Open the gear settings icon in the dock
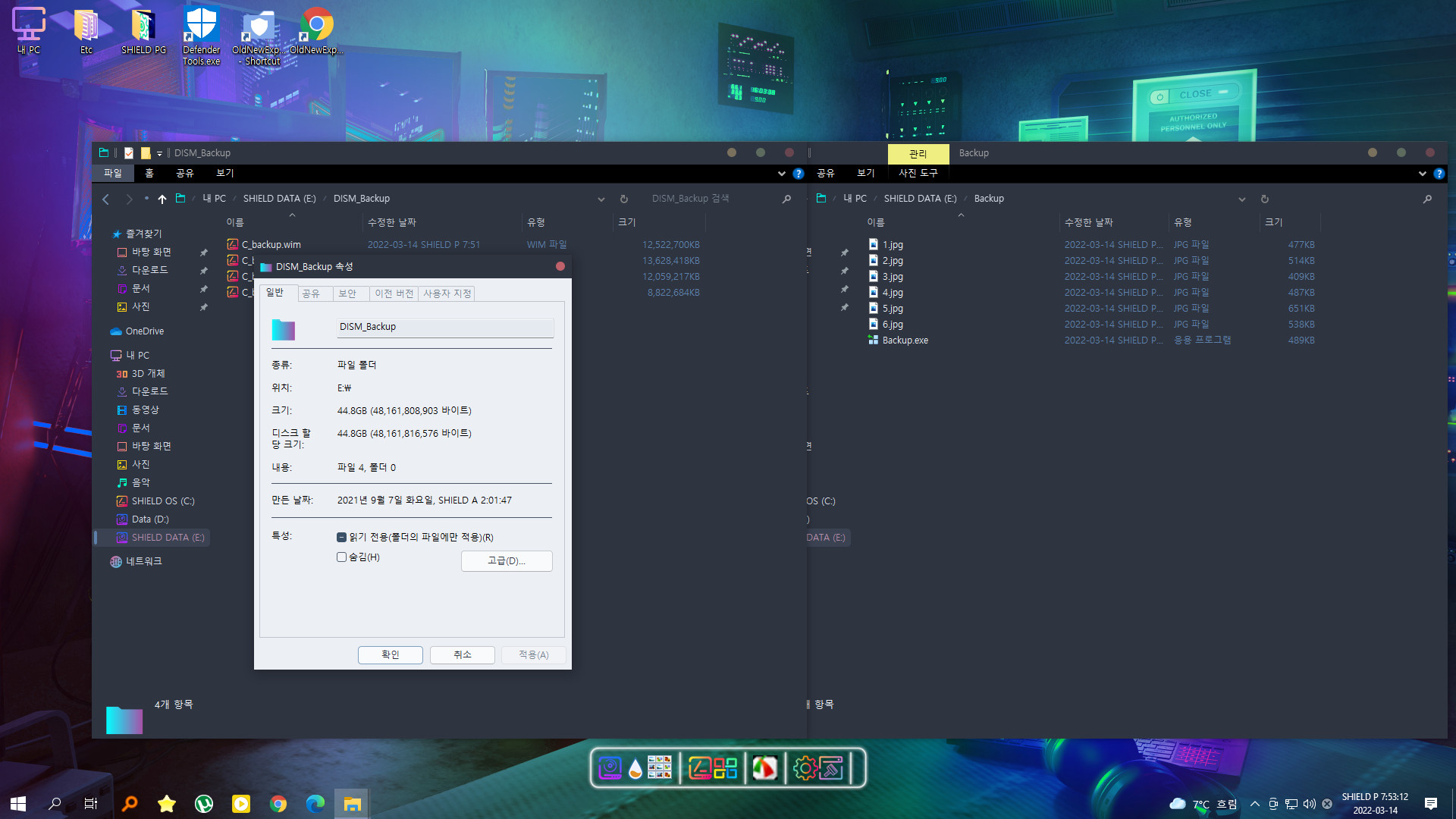 point(805,768)
